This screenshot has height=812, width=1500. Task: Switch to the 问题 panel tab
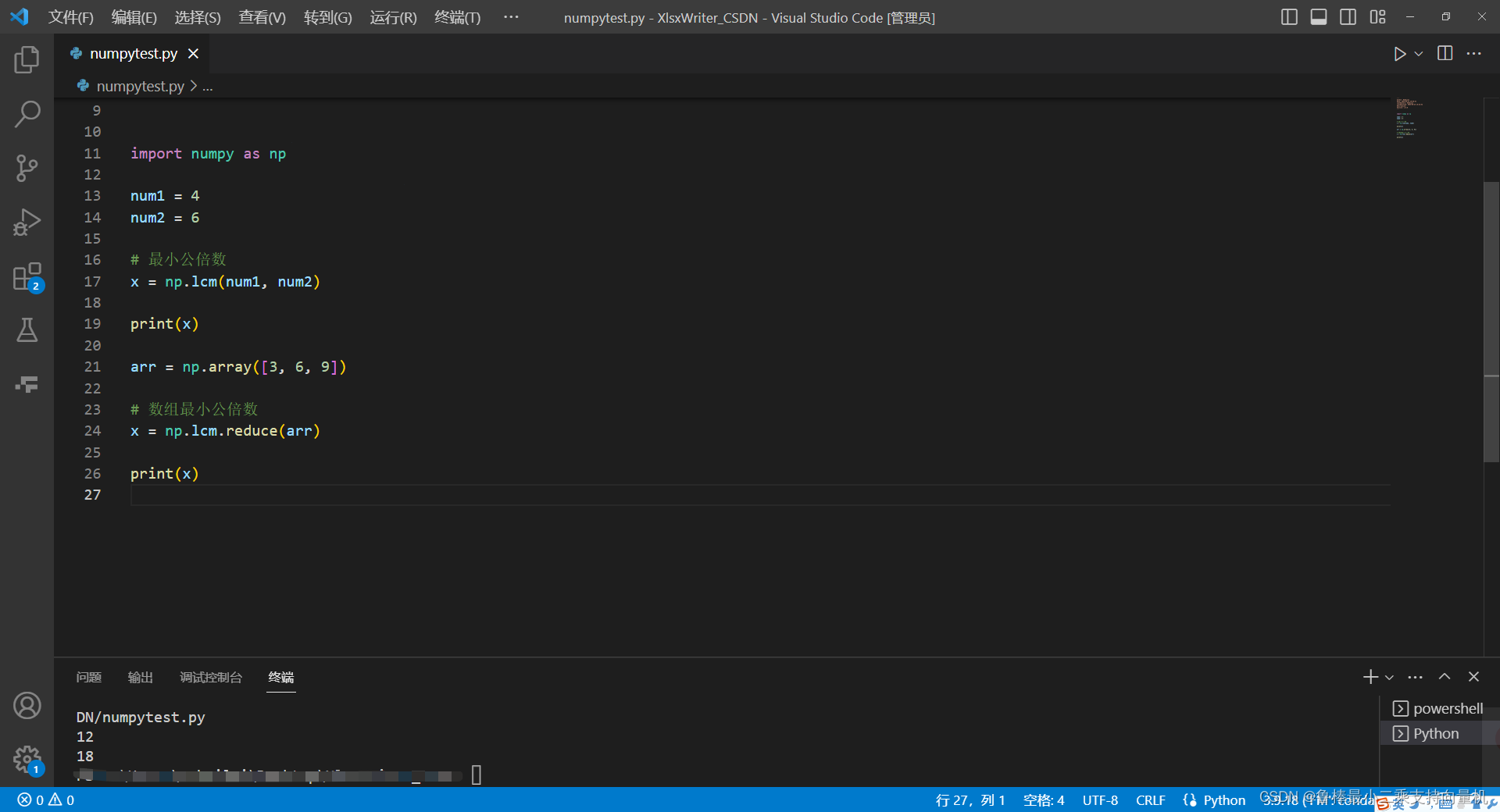(89, 677)
